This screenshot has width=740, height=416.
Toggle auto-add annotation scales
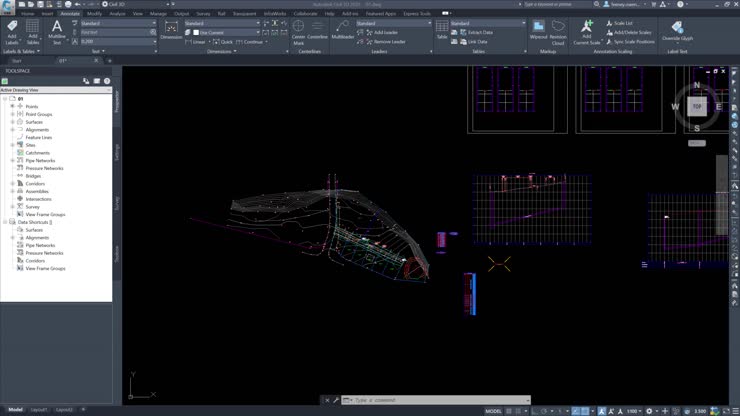611,411
